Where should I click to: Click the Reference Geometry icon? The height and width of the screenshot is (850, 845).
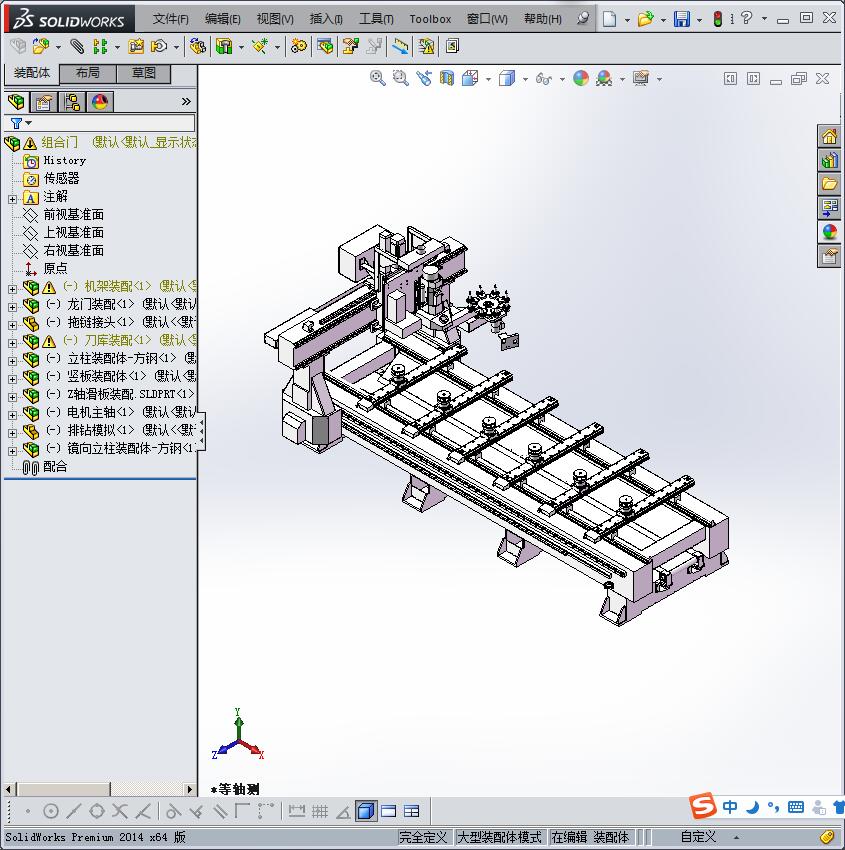coord(260,47)
